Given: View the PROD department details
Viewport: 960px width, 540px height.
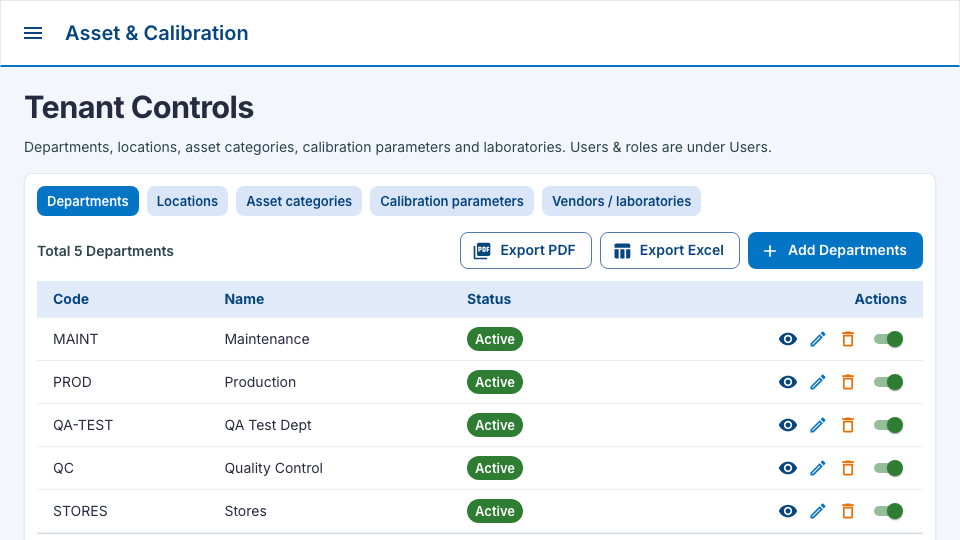Looking at the screenshot, I should point(788,382).
